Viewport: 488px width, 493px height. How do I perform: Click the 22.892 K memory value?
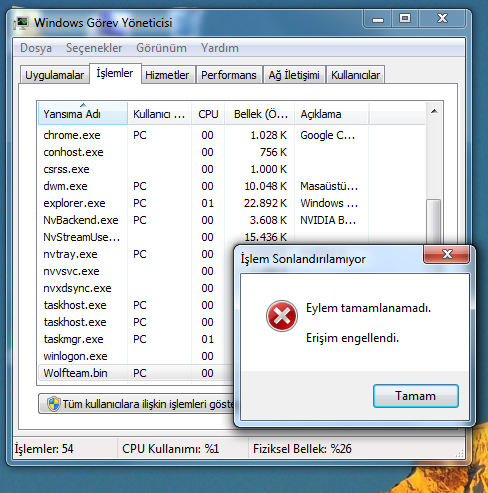tap(265, 203)
